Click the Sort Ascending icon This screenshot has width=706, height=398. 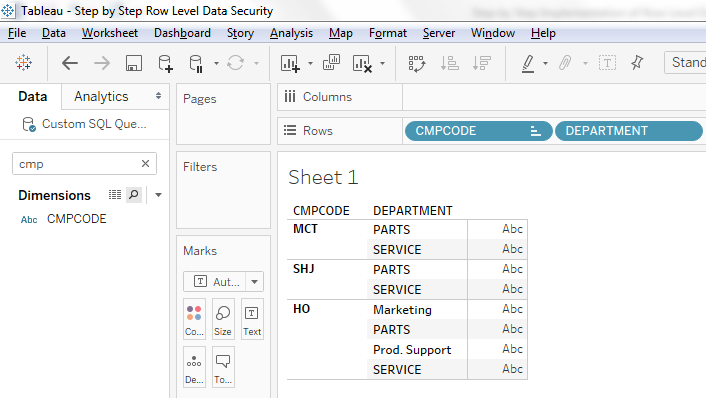(449, 63)
